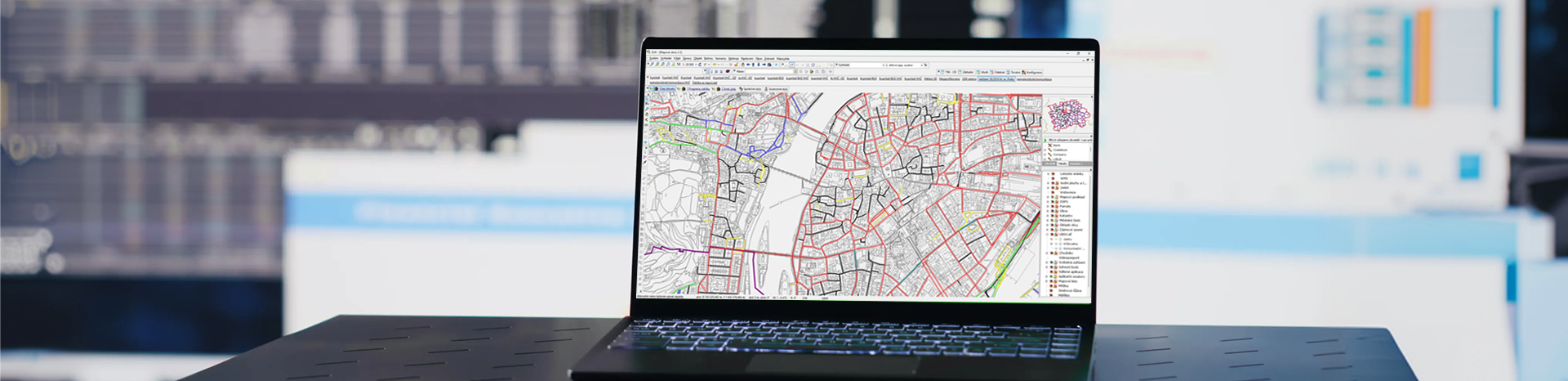Expand the Adresní body layer node
1568x381 pixels.
pos(1047,267)
